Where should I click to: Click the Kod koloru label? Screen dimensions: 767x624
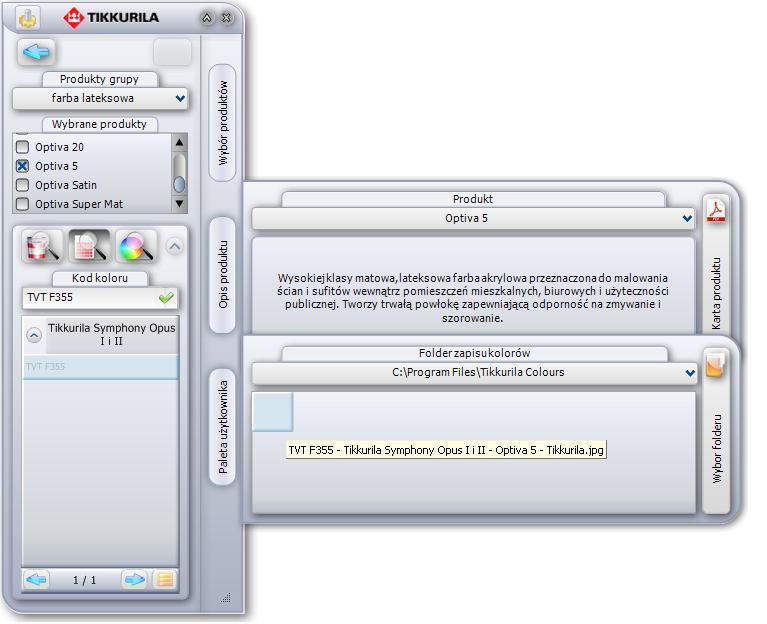pyautogui.click(x=100, y=278)
